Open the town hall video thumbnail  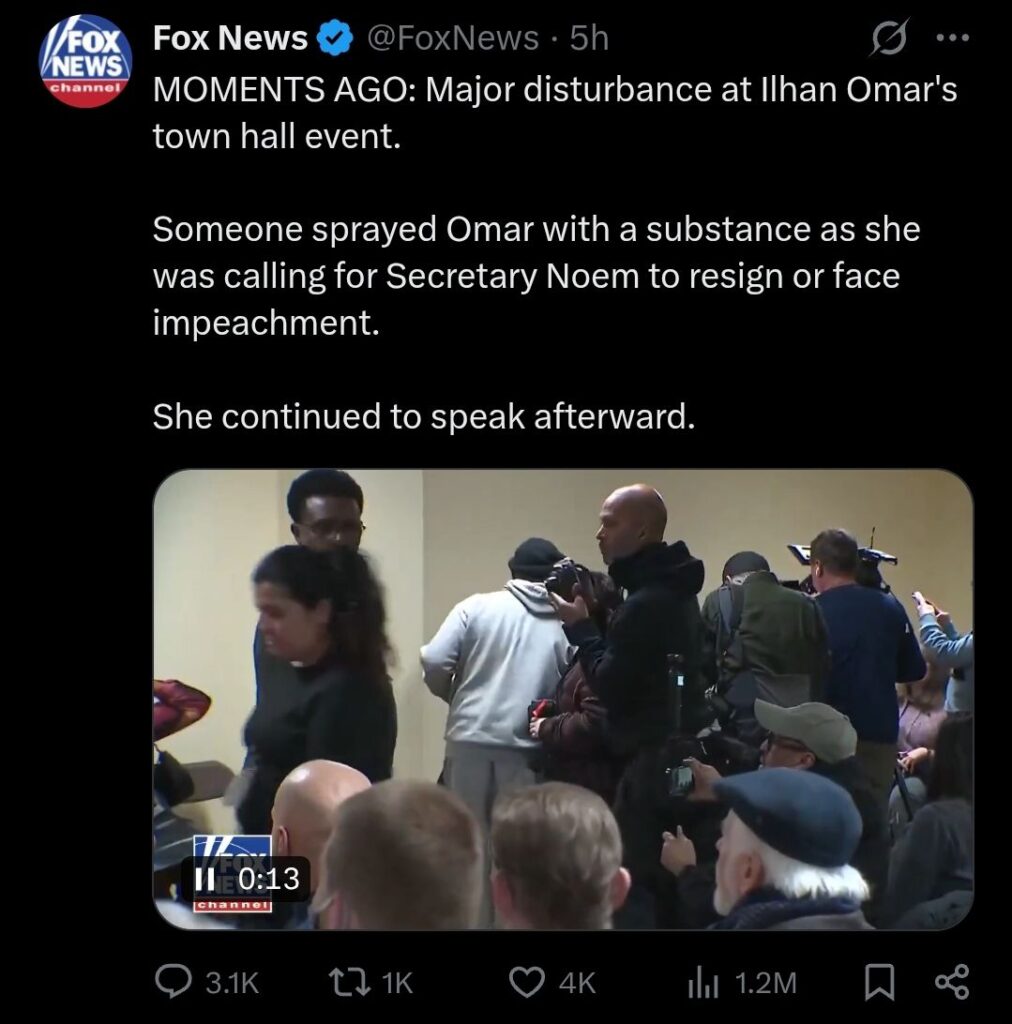tap(563, 699)
